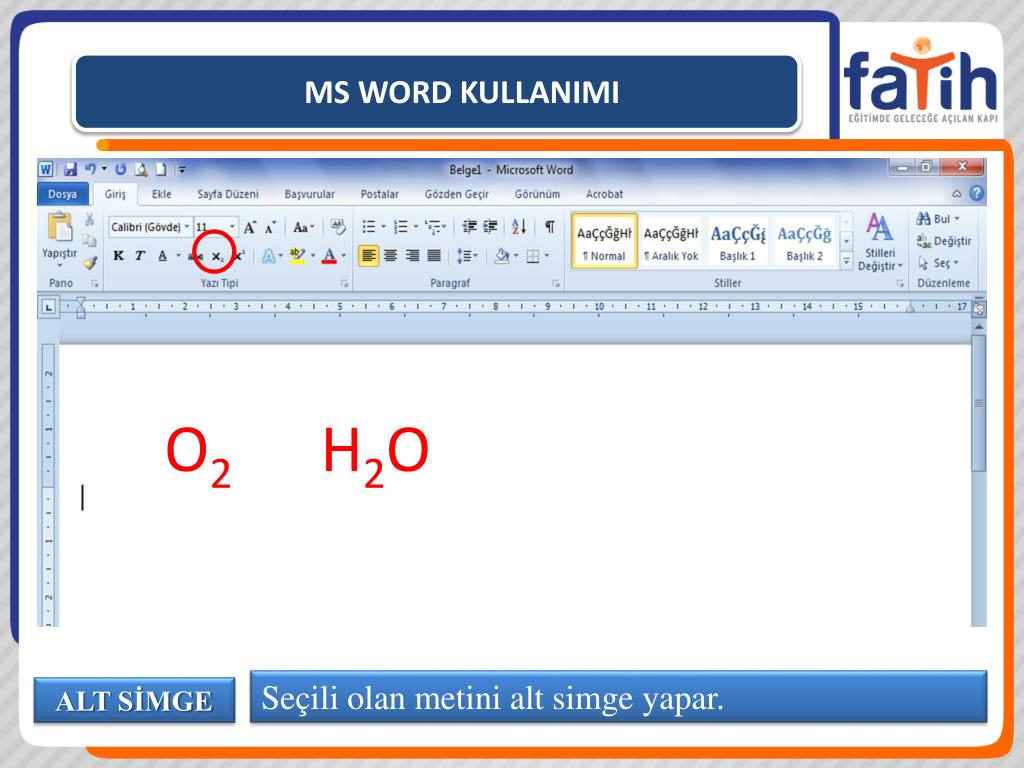Open Print Preview from quick access toolbar
The image size is (1024, 768).
pyautogui.click(x=141, y=170)
